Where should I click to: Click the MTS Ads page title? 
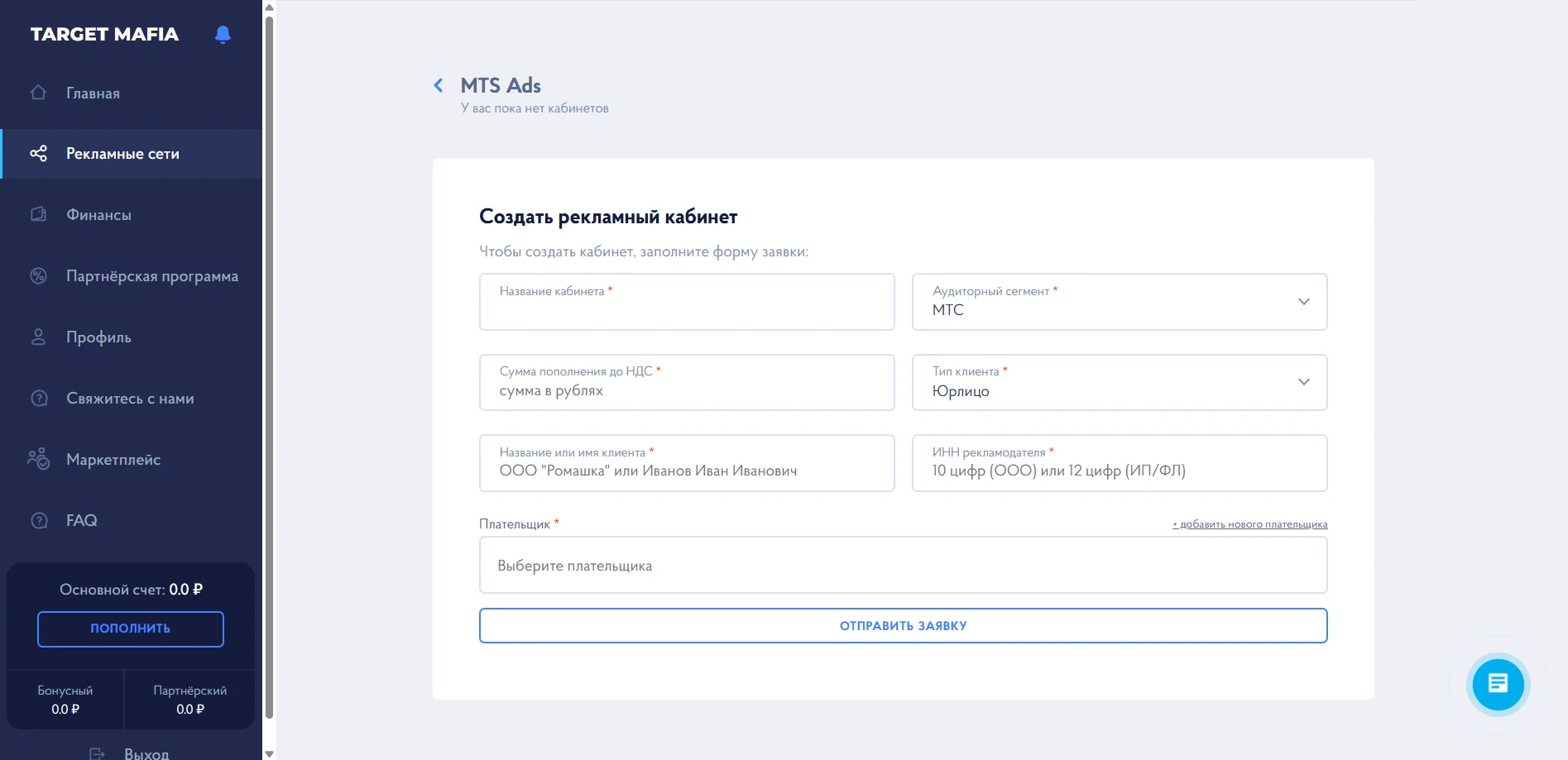click(501, 85)
